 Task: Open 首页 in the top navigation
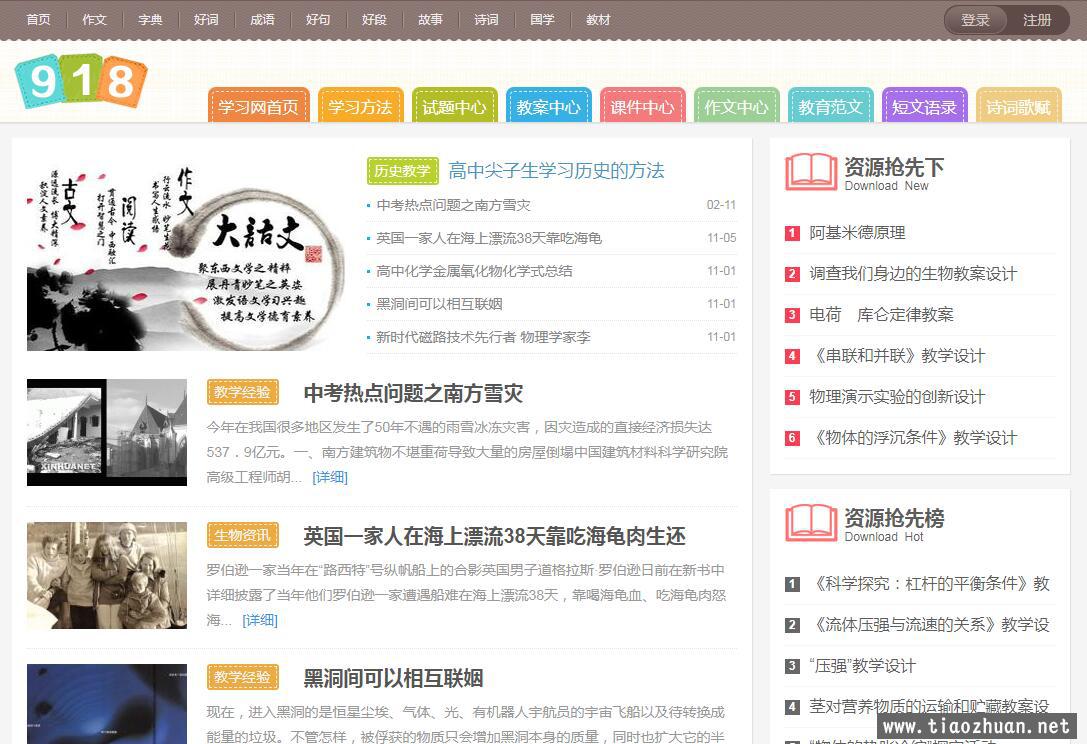(38, 19)
